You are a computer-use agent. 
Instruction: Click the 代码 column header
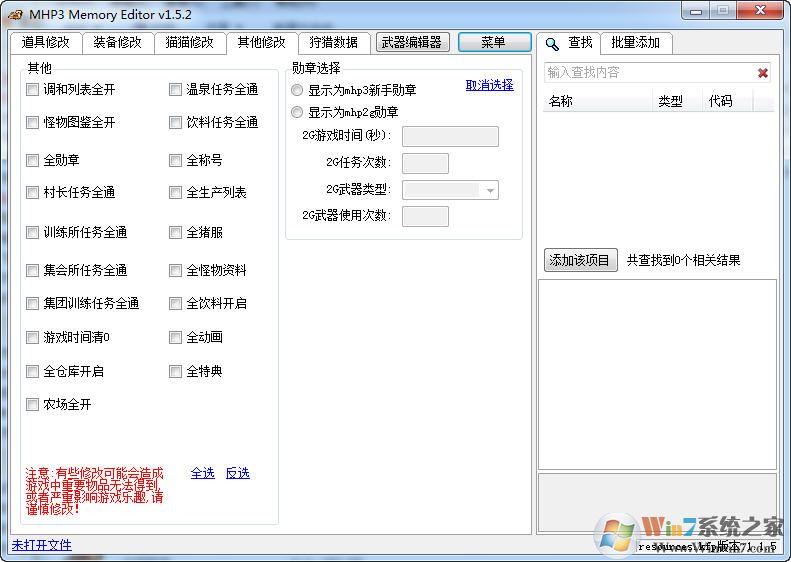click(x=727, y=101)
